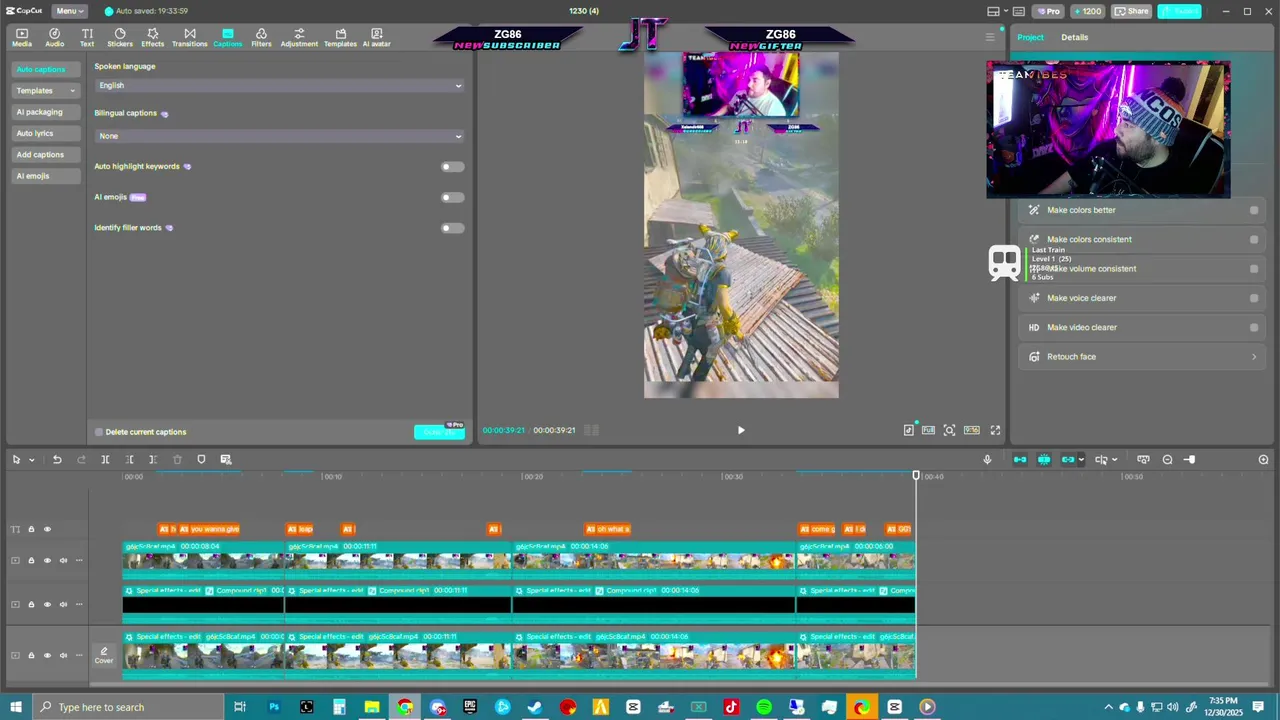Enable Make video clearer checkbox
Screen dimensions: 1280x720
pyautogui.click(x=1254, y=327)
